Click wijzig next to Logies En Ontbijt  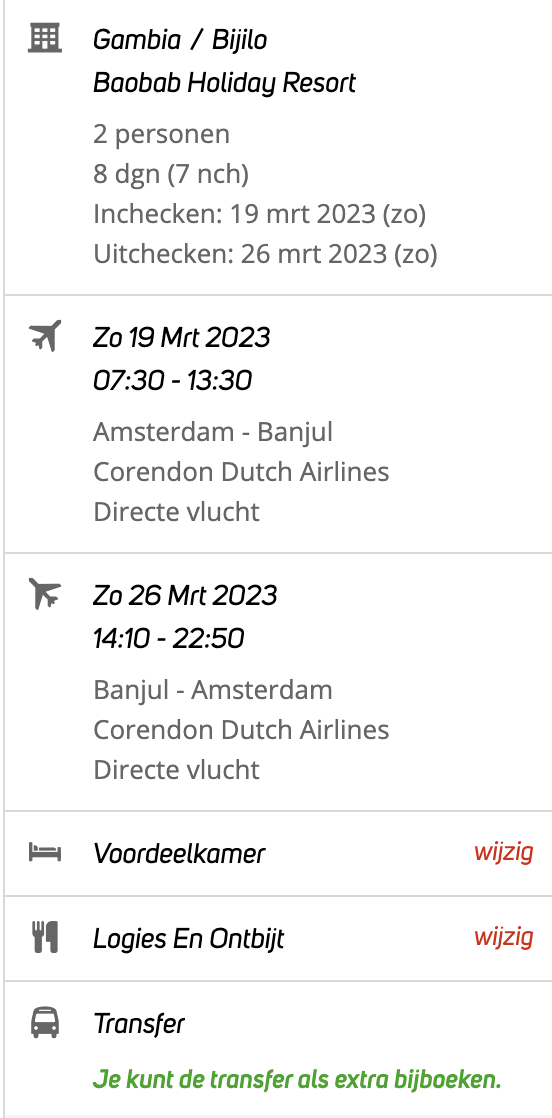[x=504, y=937]
